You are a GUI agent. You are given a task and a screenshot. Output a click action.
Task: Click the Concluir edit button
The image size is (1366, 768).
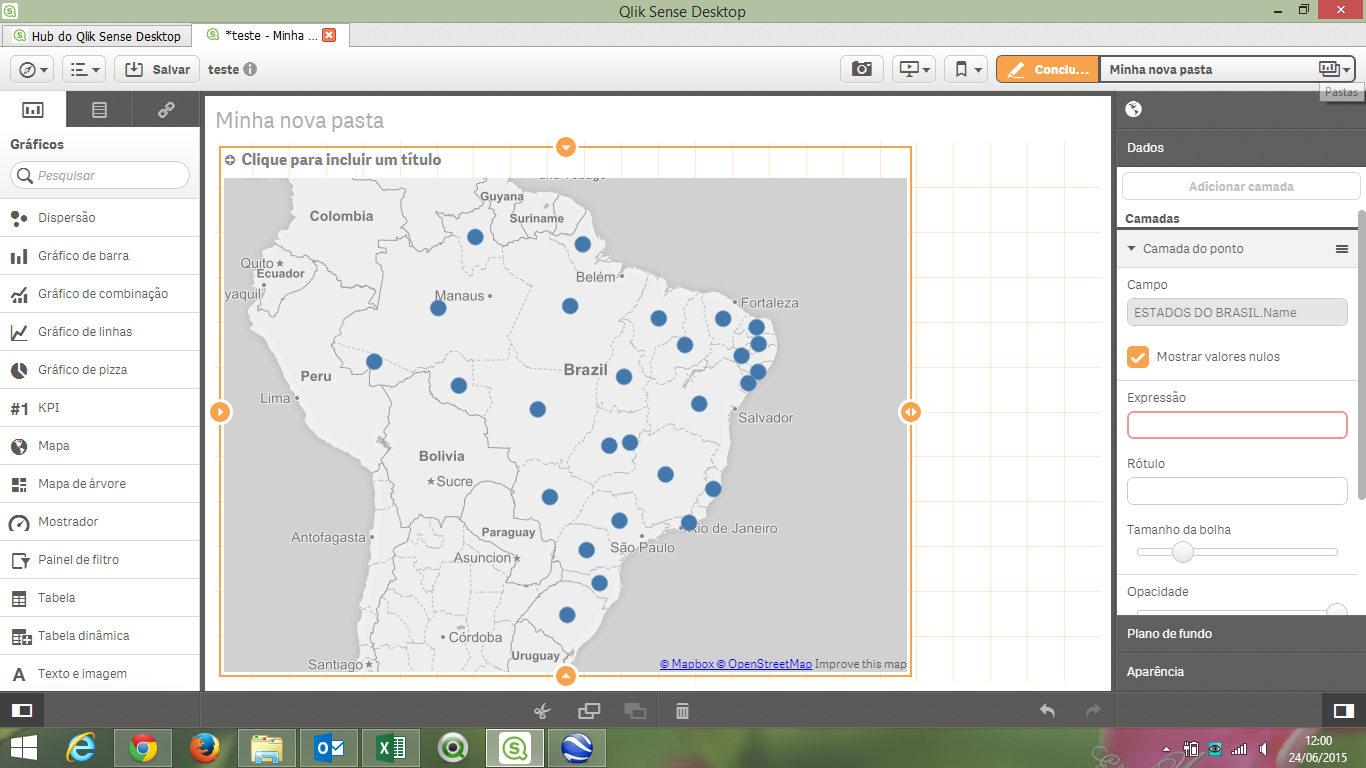(x=1047, y=69)
